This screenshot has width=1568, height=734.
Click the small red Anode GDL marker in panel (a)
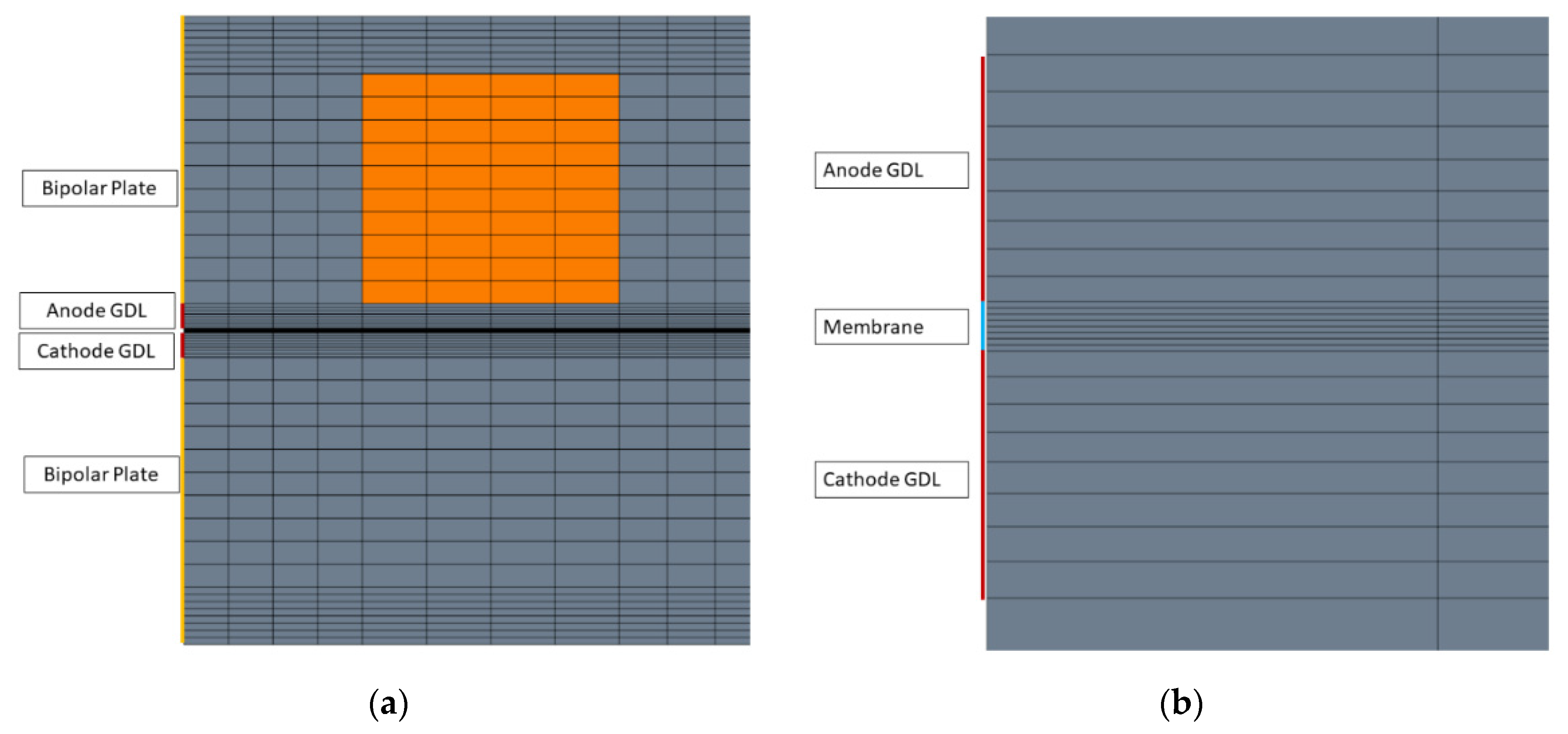click(182, 316)
